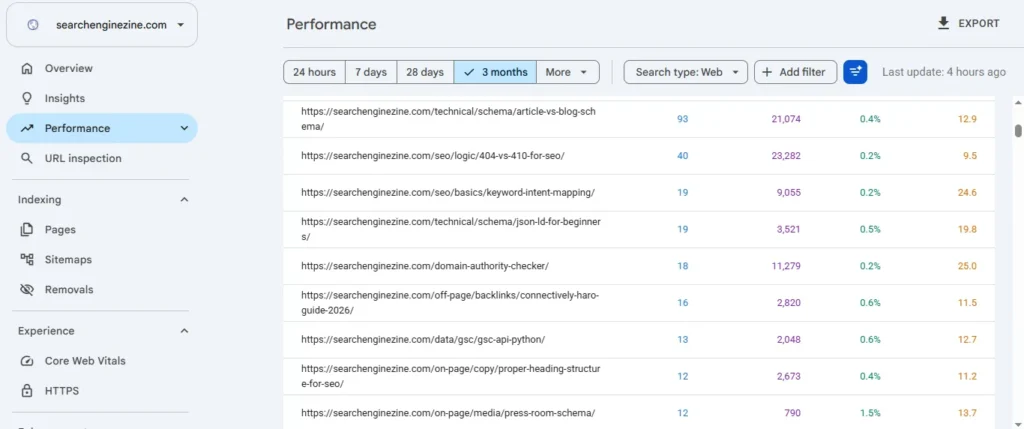This screenshot has width=1024, height=429.
Task: Go to Insights in the sidebar
Action: [102, 98]
